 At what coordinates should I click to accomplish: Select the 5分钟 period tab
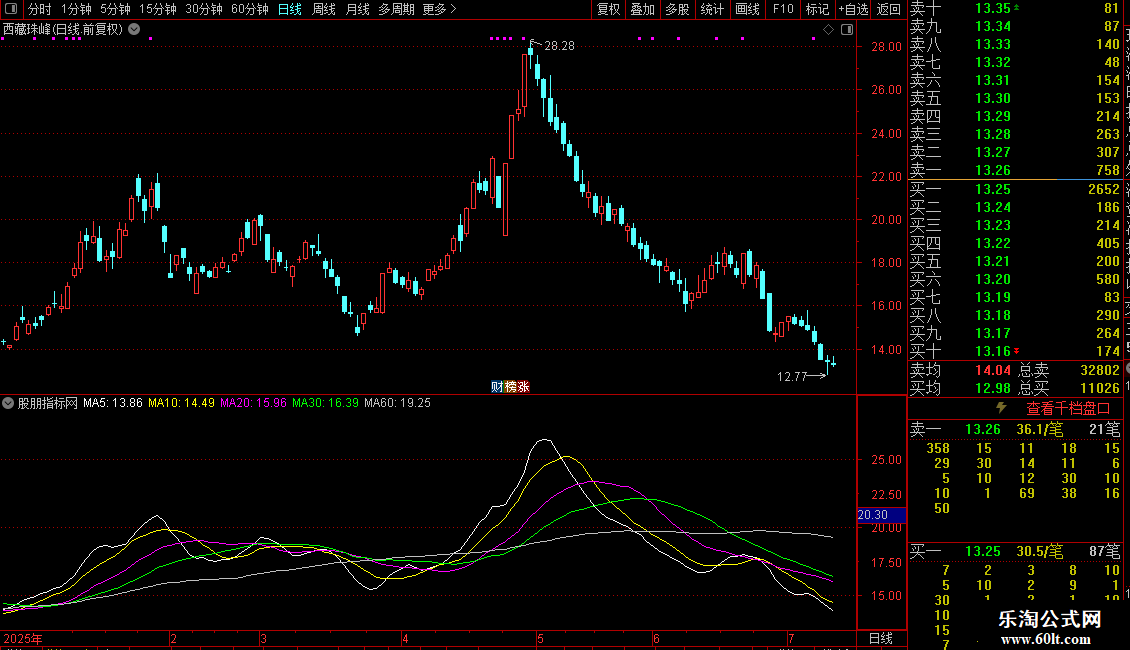click(115, 9)
